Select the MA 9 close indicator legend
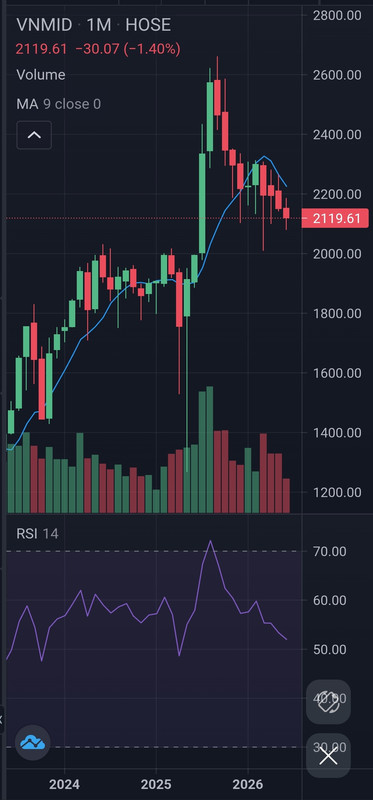Screen dimensions: 373x800 pyautogui.click(x=59, y=105)
